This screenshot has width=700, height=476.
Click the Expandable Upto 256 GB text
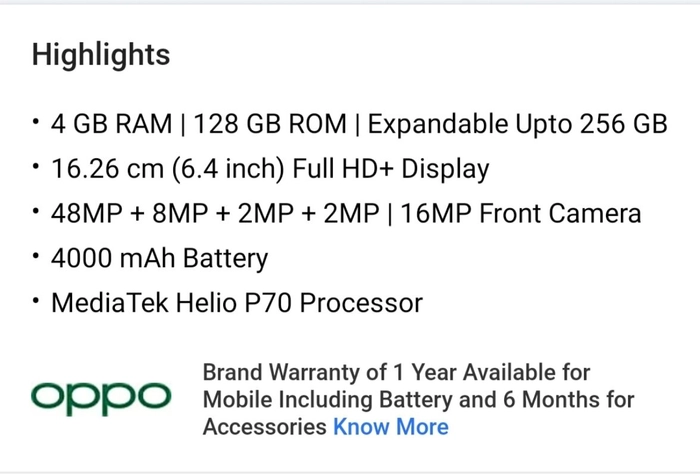pyautogui.click(x=517, y=124)
